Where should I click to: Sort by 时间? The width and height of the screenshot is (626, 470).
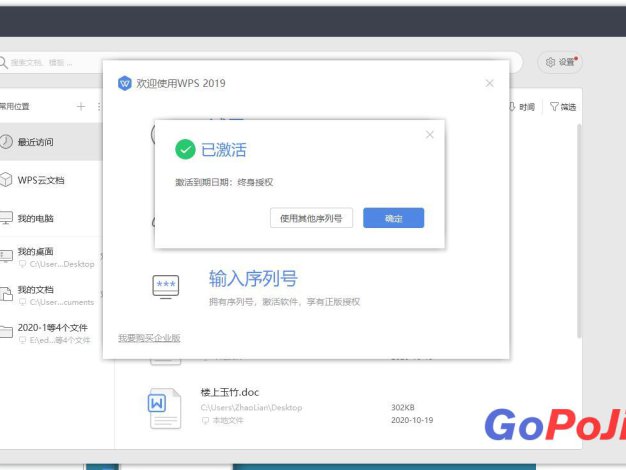(x=522, y=107)
